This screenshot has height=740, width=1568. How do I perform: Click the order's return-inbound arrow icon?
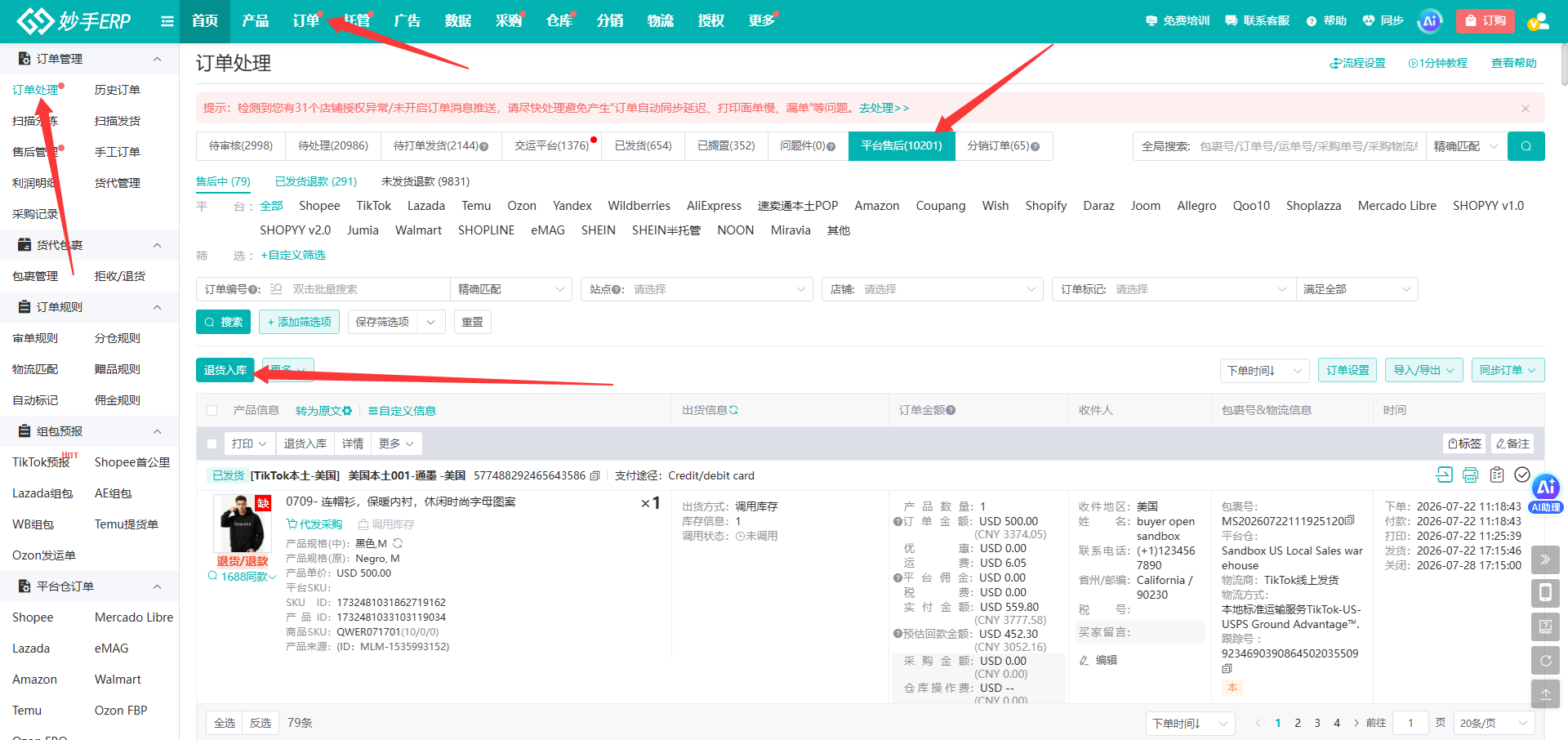[x=1444, y=475]
